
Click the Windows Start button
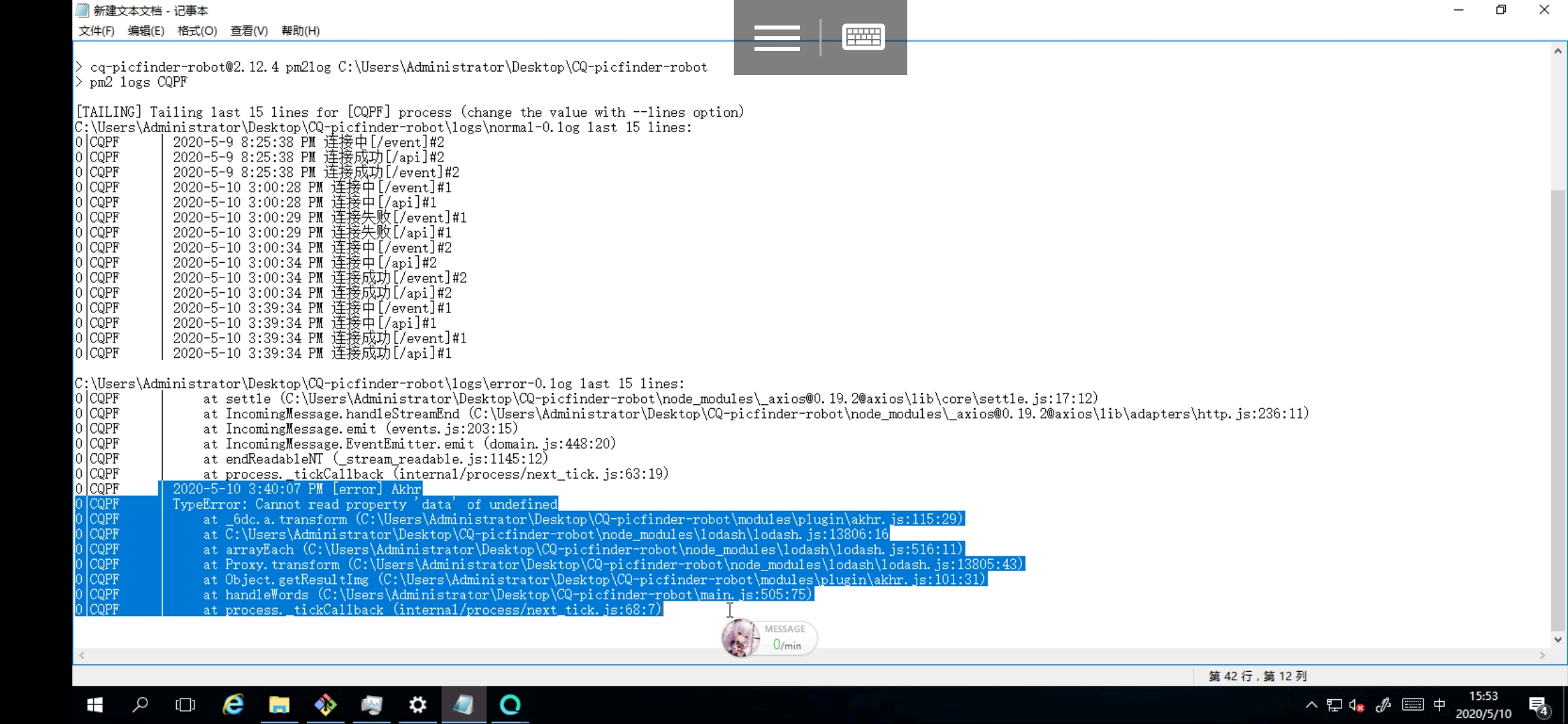[94, 705]
